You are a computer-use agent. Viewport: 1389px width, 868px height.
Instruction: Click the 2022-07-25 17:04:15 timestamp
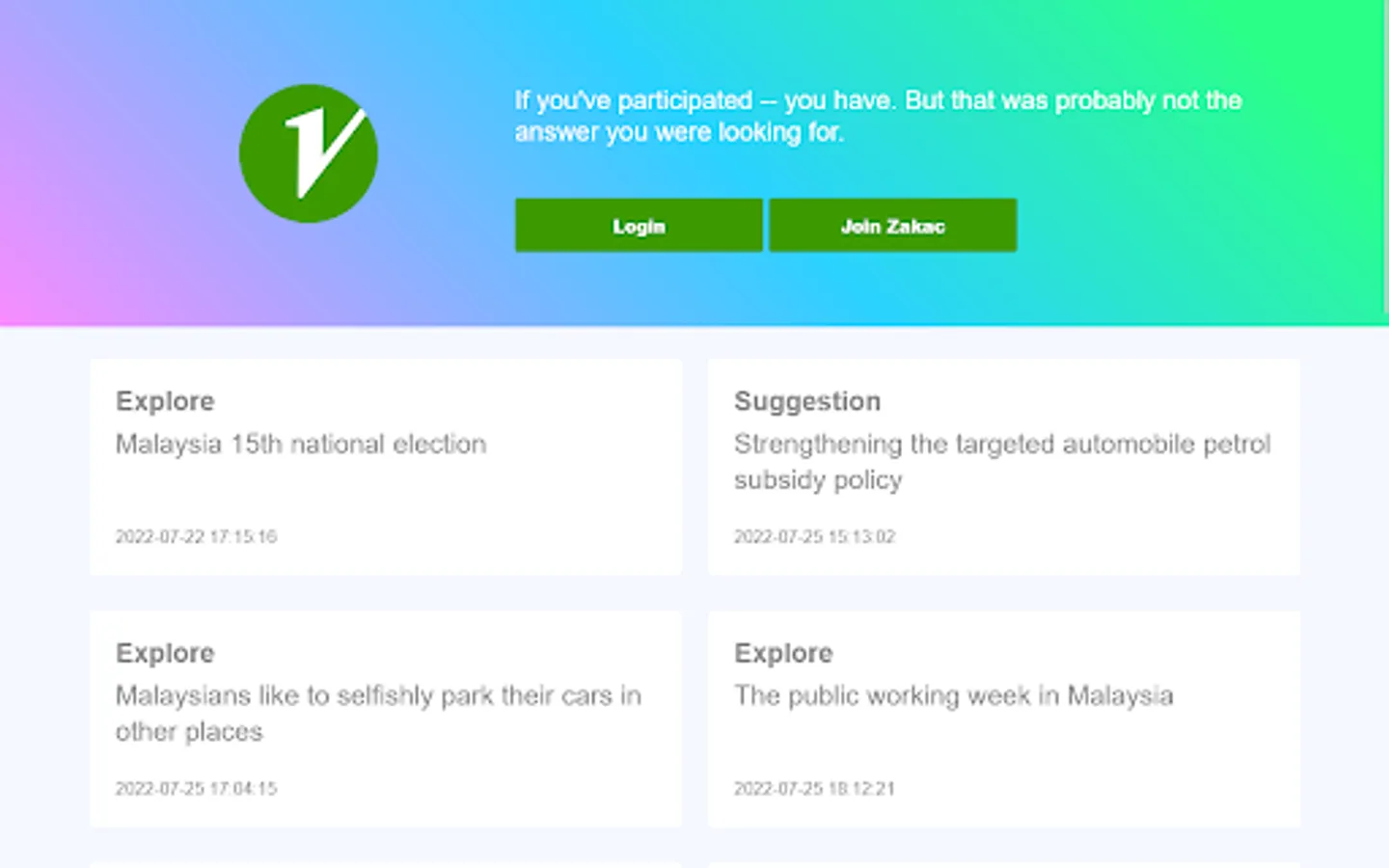[x=196, y=789]
